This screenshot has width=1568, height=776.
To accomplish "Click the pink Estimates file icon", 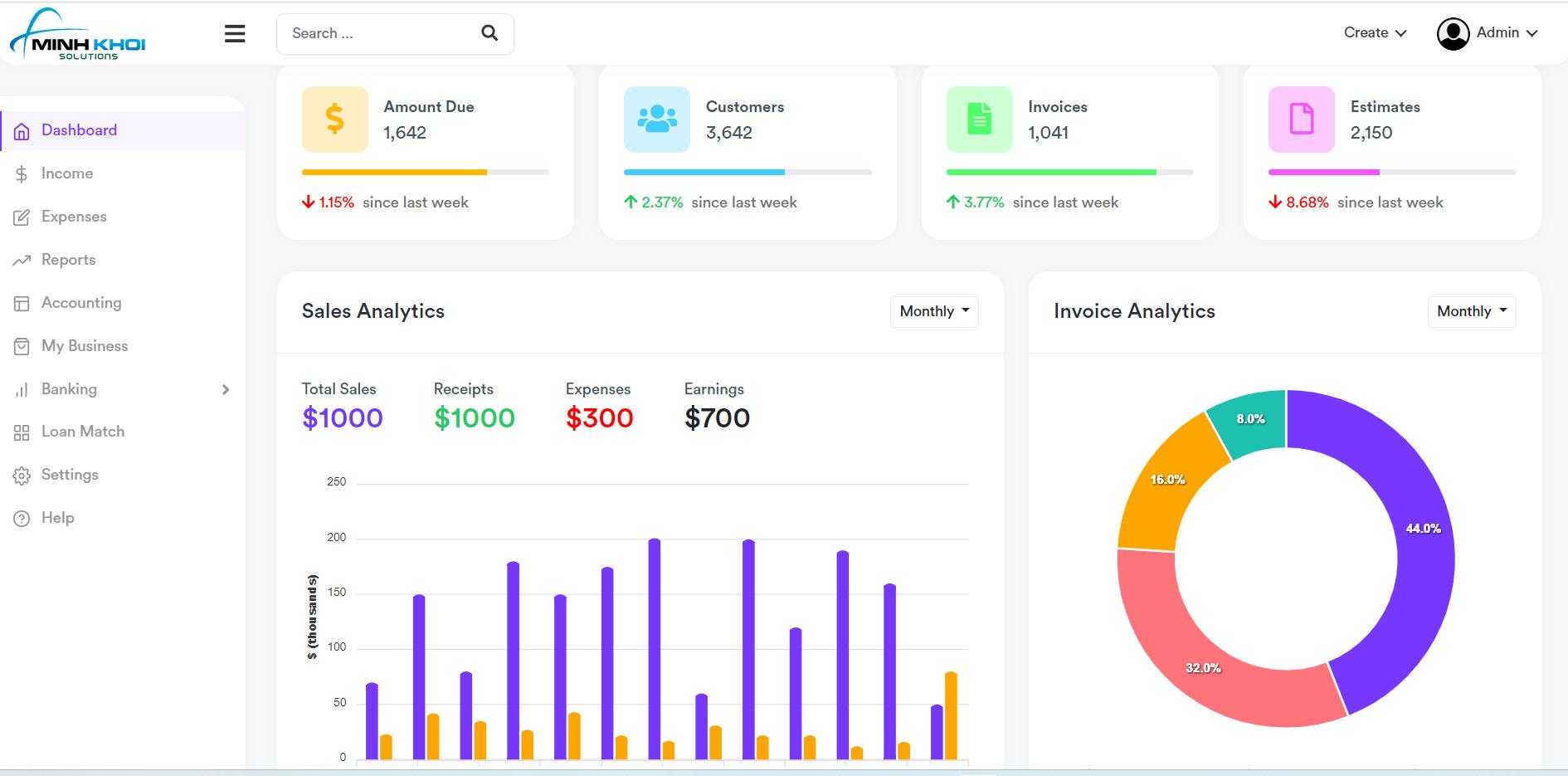I will (1301, 120).
